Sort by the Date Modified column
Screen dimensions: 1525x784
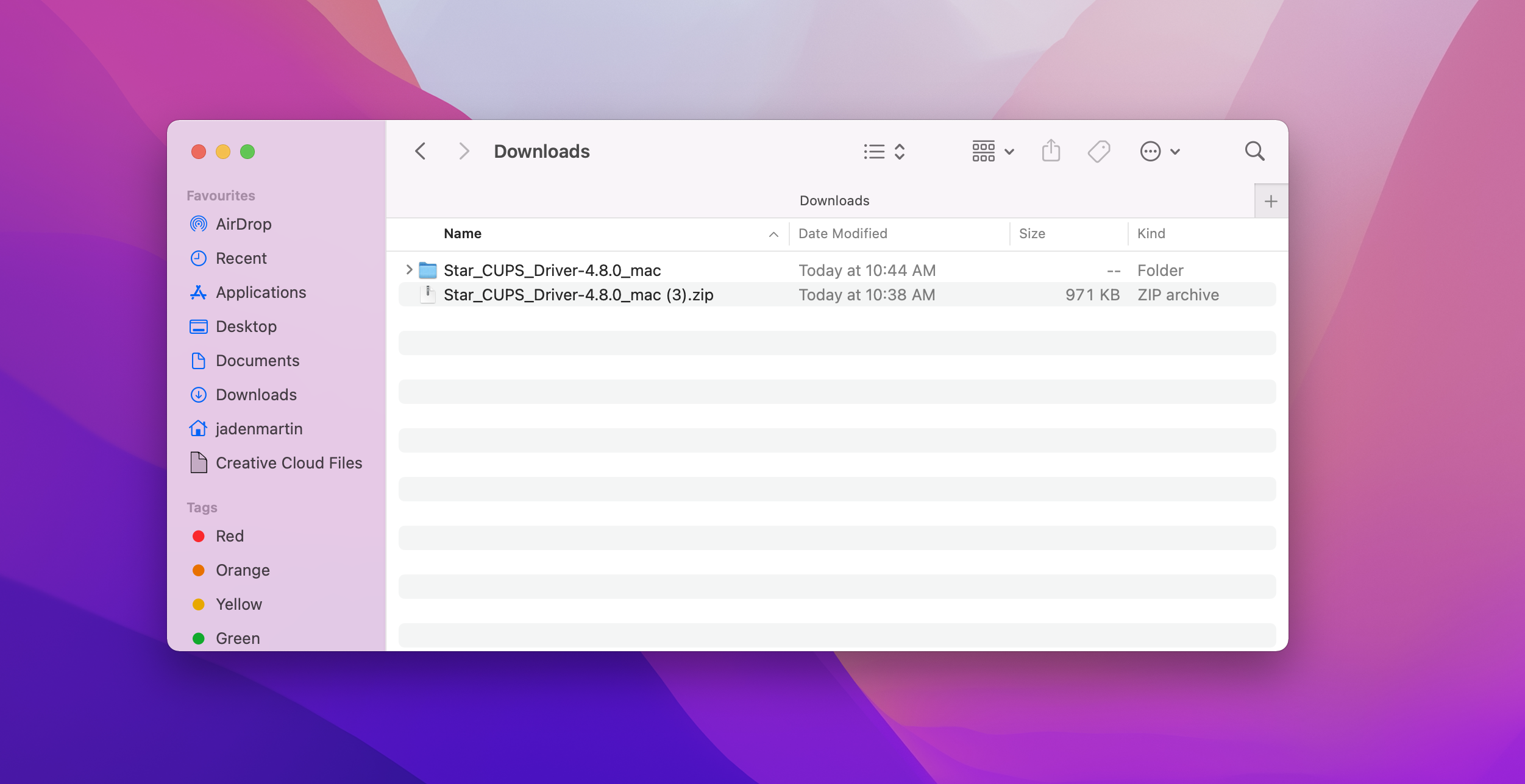tap(842, 234)
